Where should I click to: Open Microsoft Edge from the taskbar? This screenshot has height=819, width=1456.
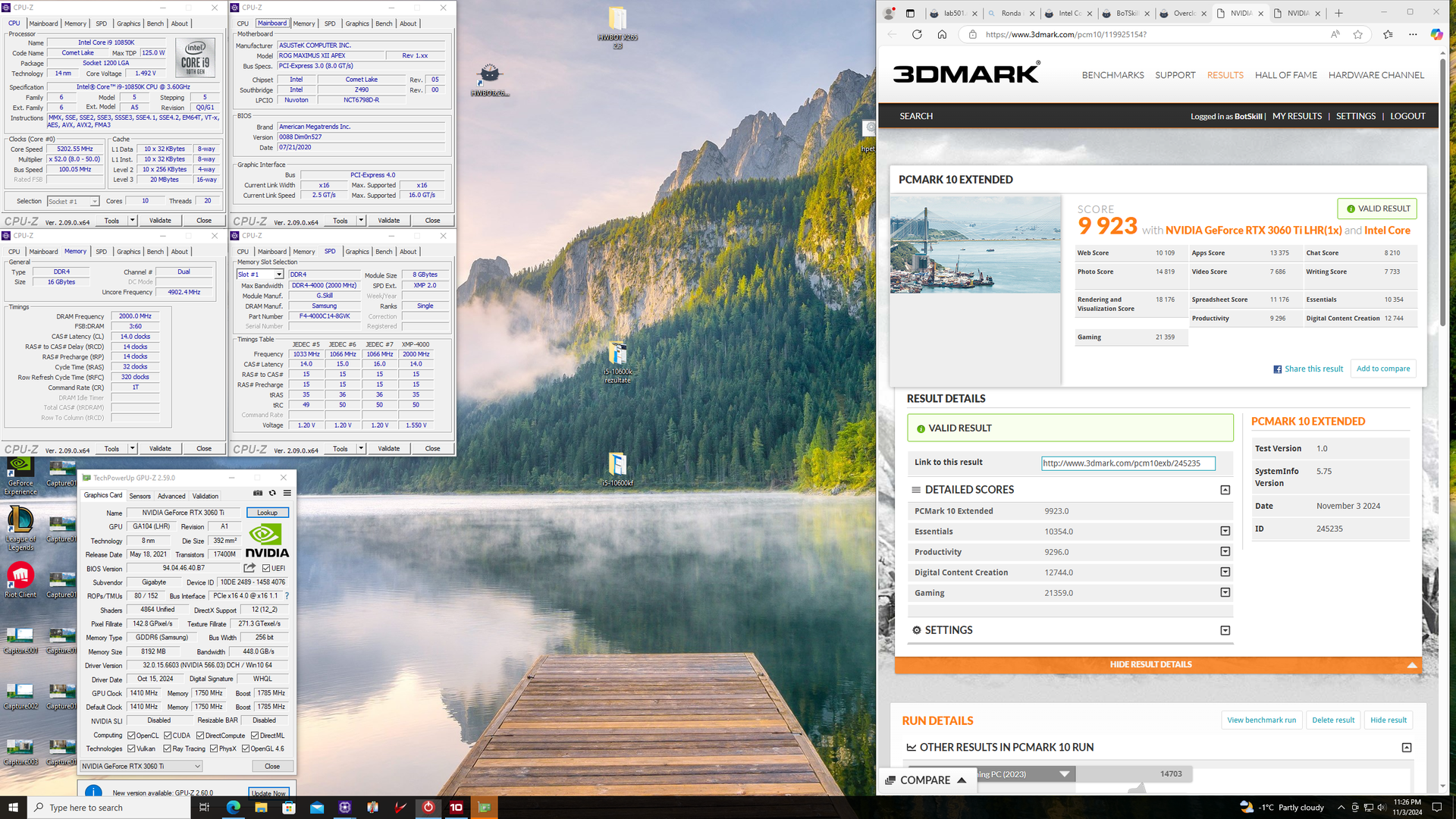click(x=233, y=807)
